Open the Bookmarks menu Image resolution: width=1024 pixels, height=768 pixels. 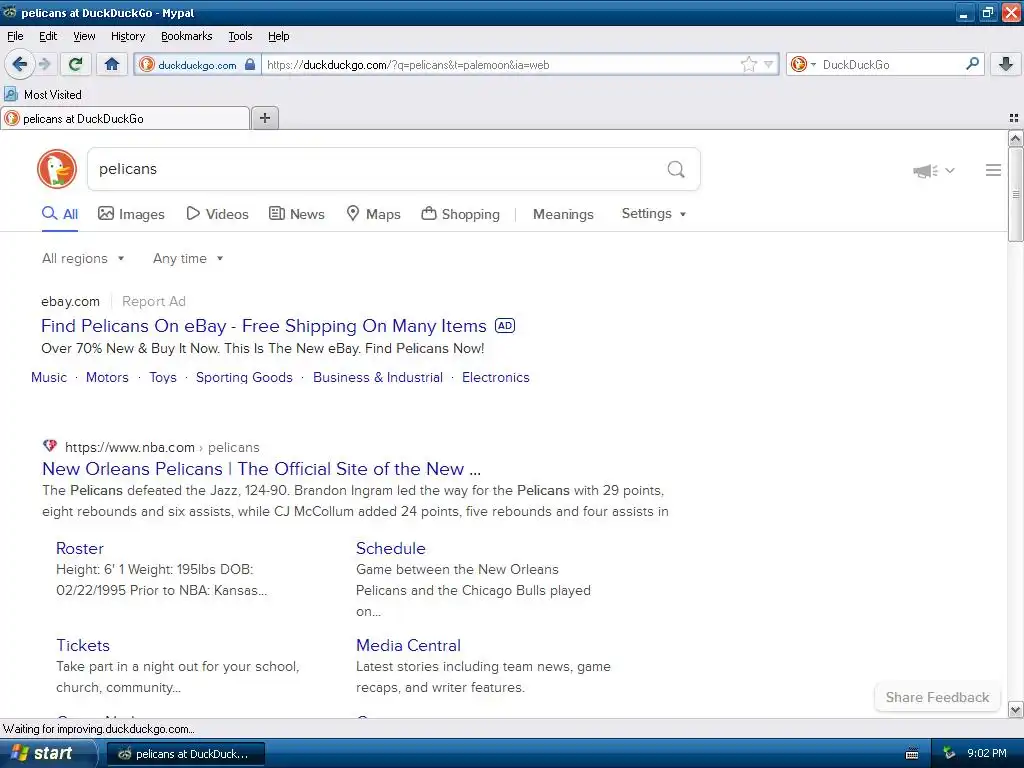pos(186,36)
